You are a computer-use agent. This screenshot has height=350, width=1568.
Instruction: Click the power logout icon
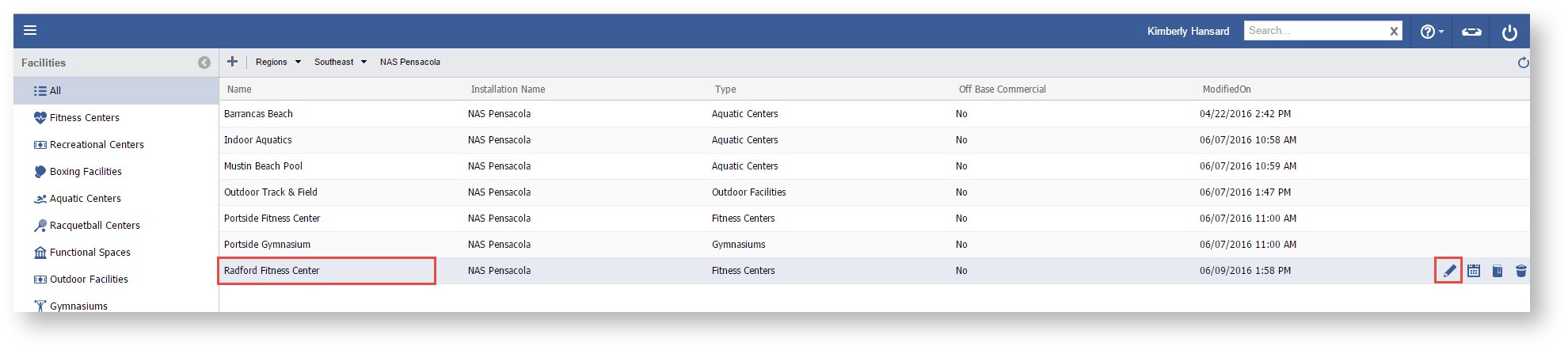pyautogui.click(x=1509, y=32)
